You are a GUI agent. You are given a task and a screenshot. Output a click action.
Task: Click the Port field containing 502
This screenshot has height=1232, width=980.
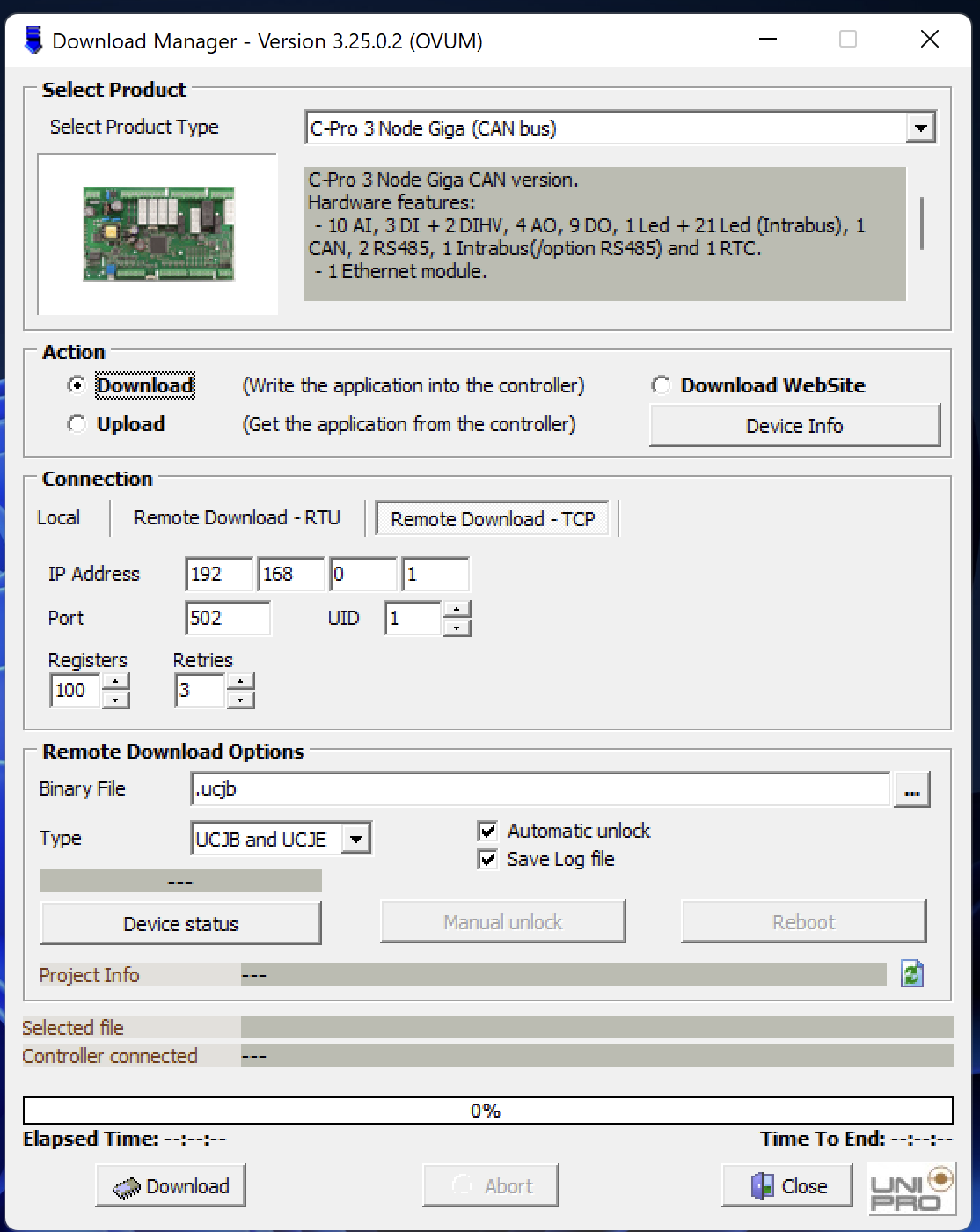point(229,618)
